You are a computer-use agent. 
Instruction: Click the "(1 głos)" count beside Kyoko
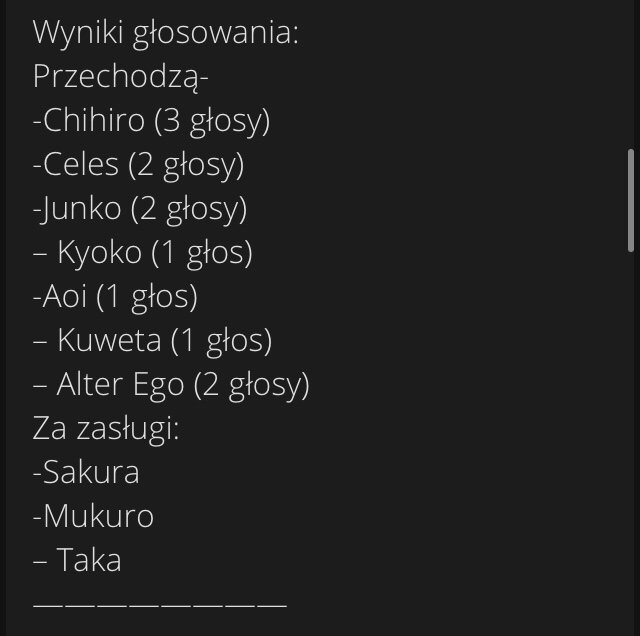tap(202, 253)
